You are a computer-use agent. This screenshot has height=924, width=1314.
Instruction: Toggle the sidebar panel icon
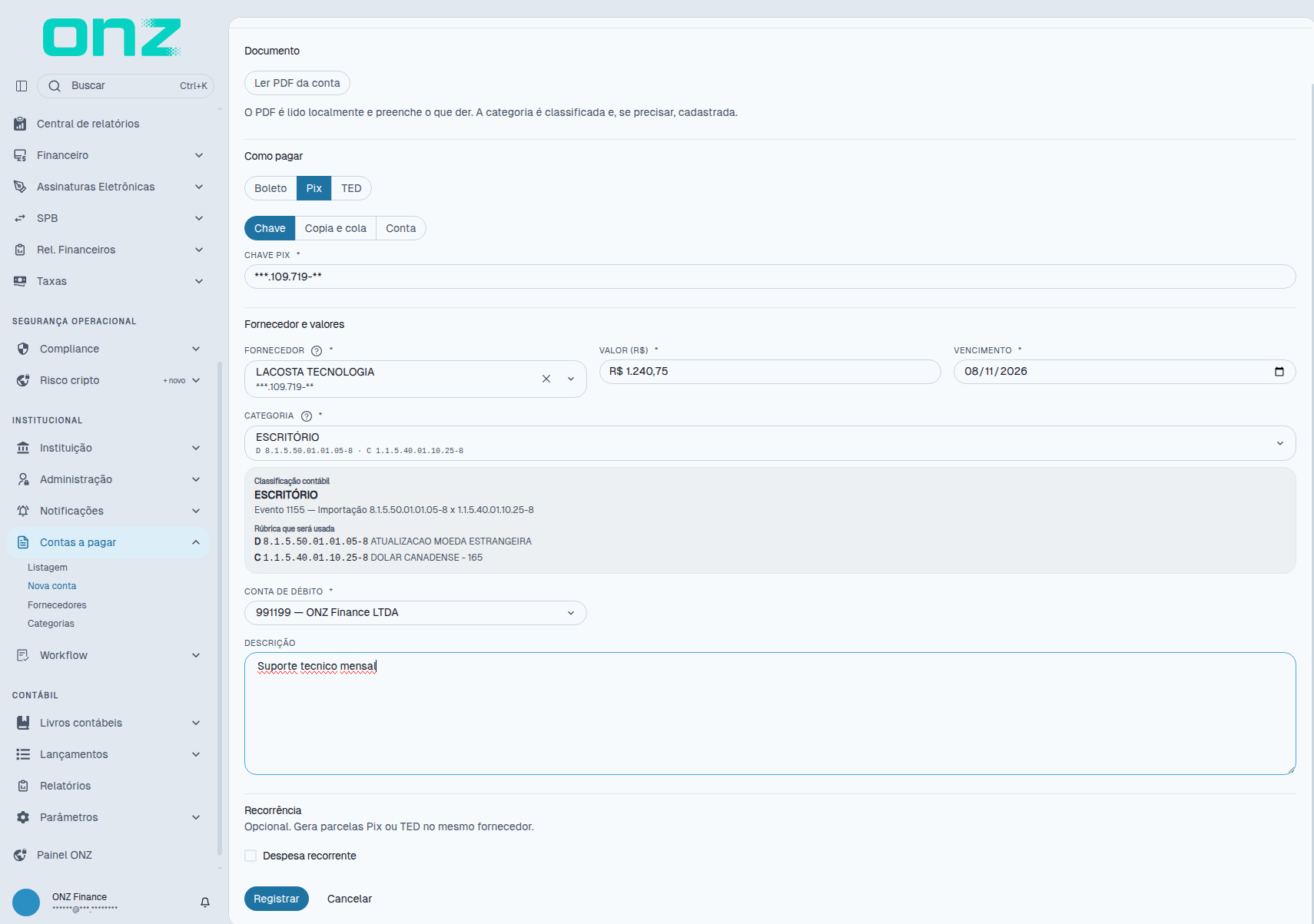pos(22,86)
